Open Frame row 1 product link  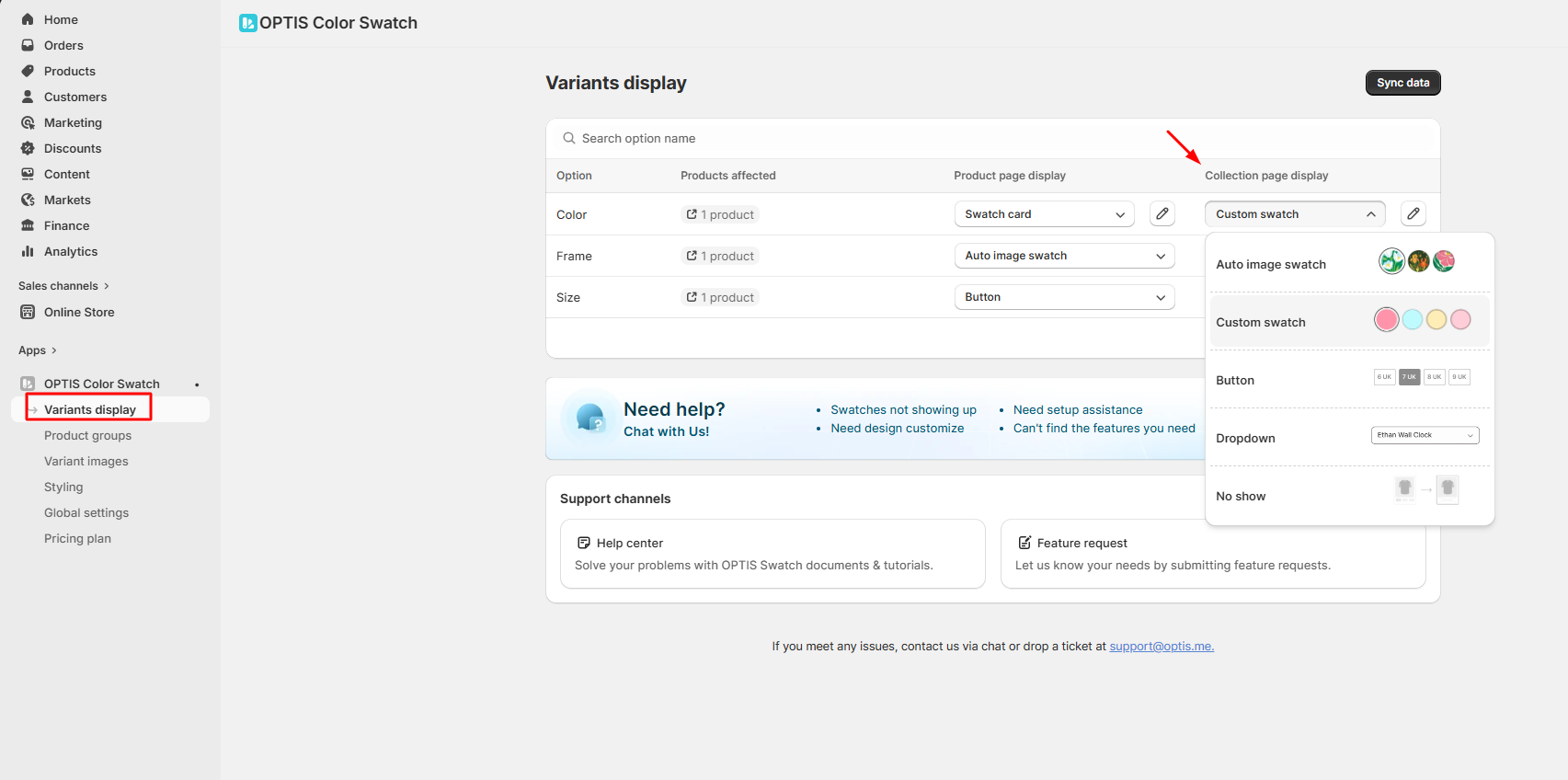pos(720,256)
